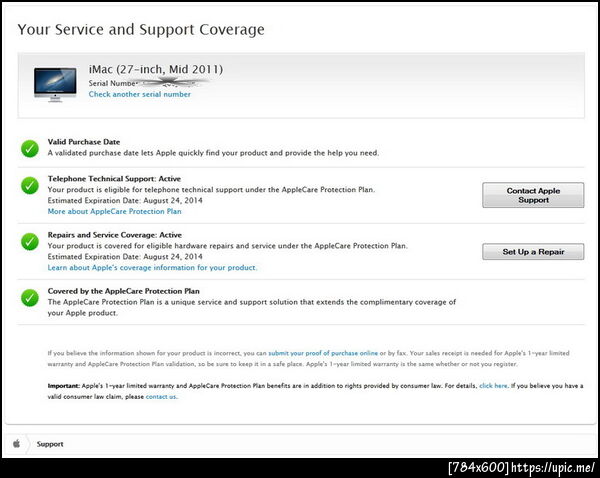
Task: Go to Support in the footer breadcrumb
Action: click(x=50, y=444)
